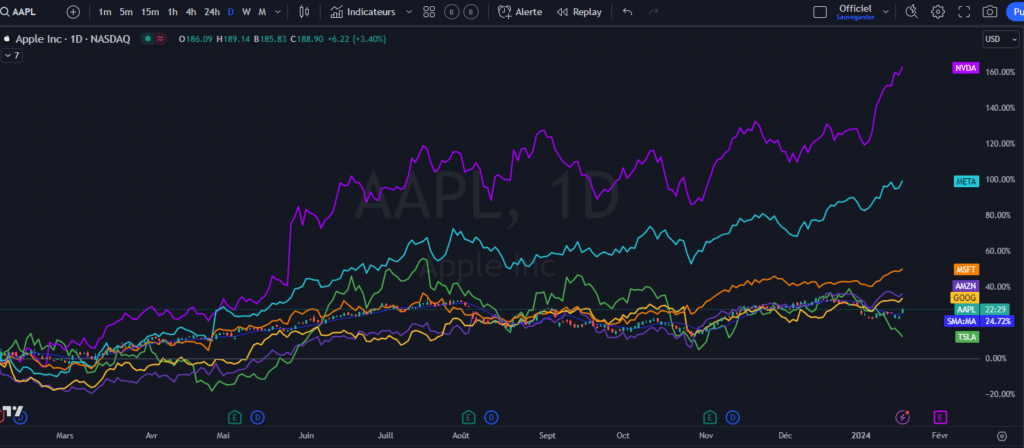Open chart settings gear icon

pos(938,12)
